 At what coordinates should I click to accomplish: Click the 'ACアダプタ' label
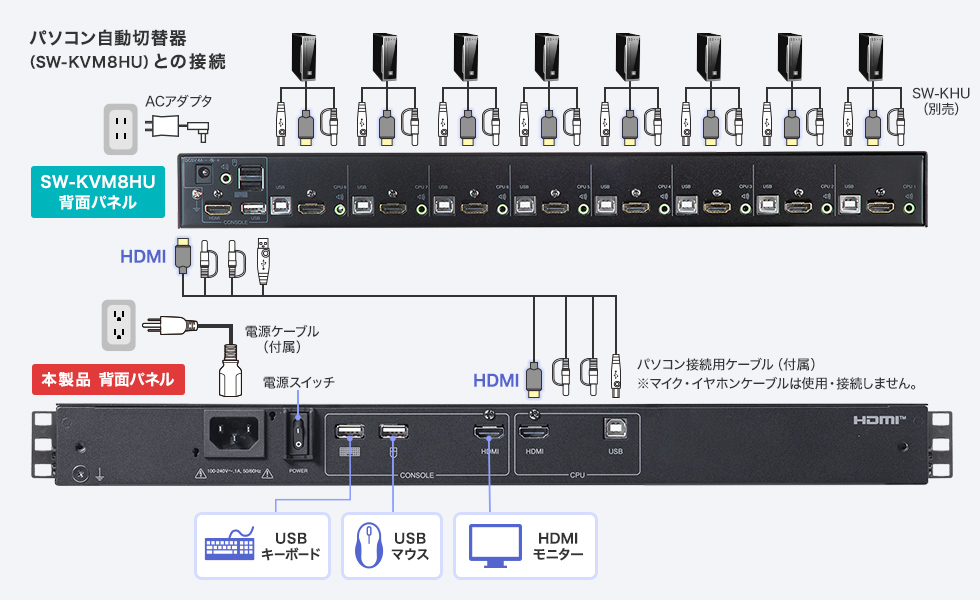pos(179,101)
